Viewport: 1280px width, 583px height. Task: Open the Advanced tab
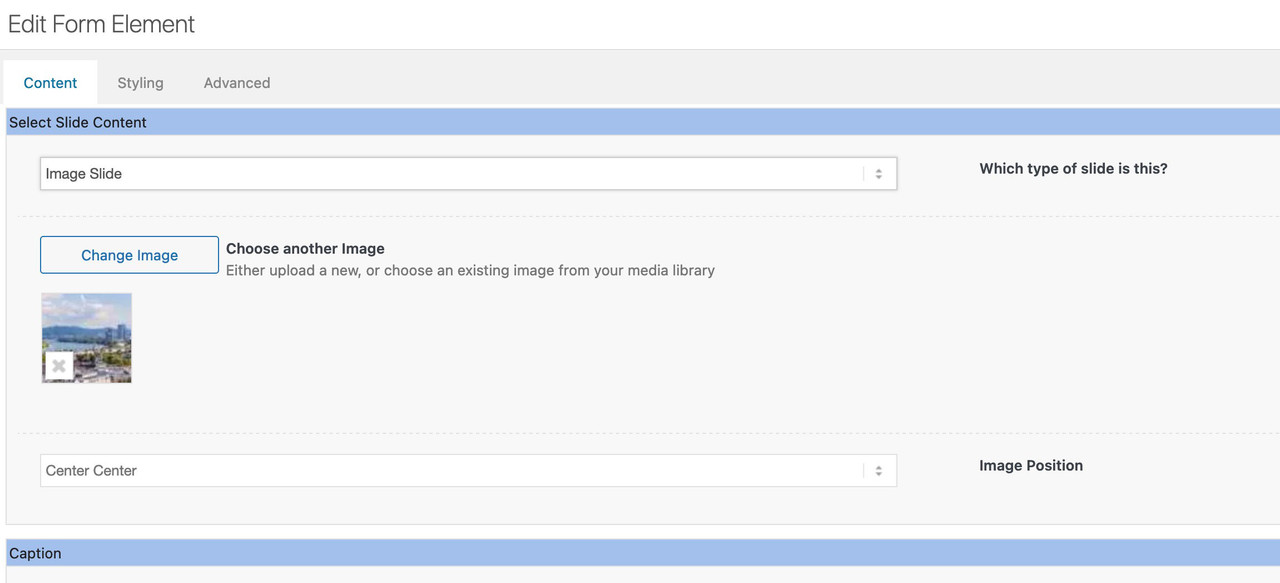click(237, 83)
